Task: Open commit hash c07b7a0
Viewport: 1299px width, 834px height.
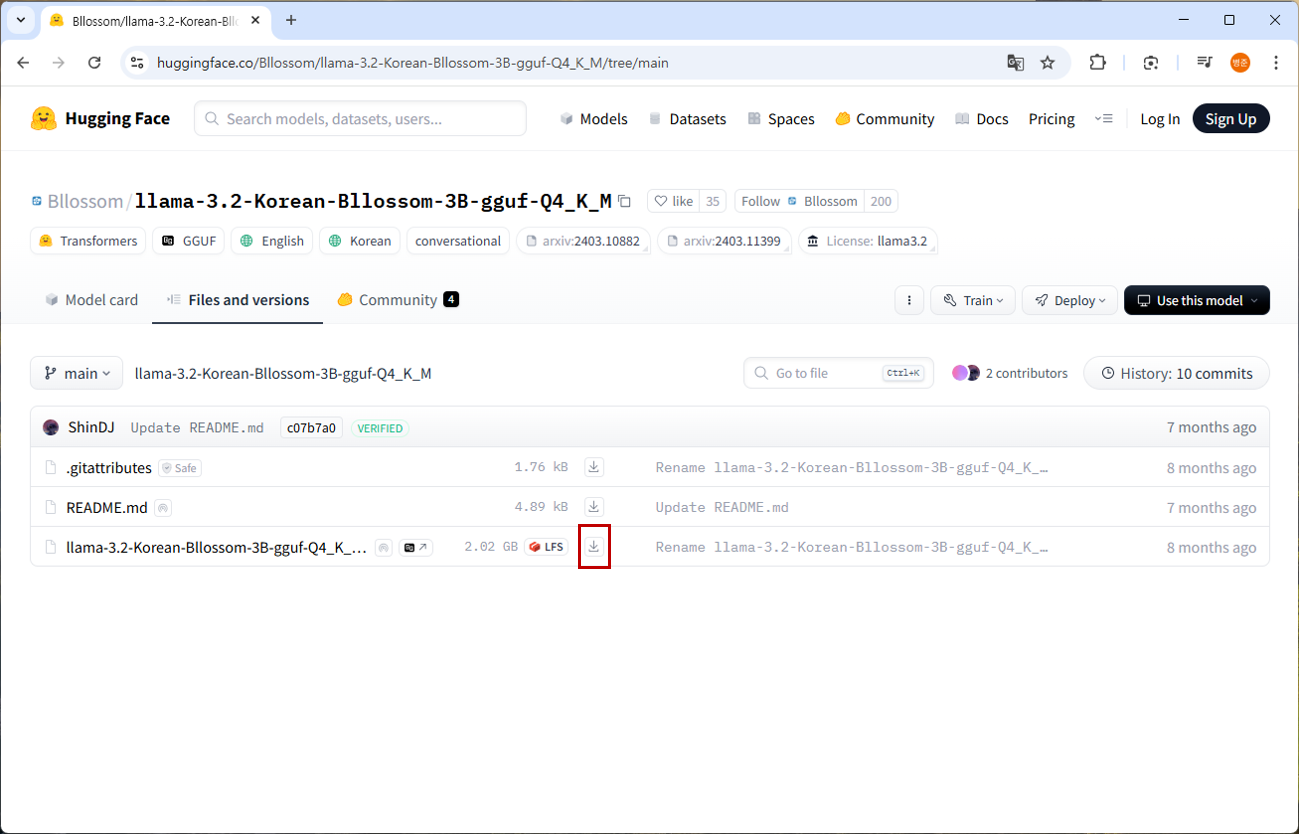Action: click(x=311, y=428)
